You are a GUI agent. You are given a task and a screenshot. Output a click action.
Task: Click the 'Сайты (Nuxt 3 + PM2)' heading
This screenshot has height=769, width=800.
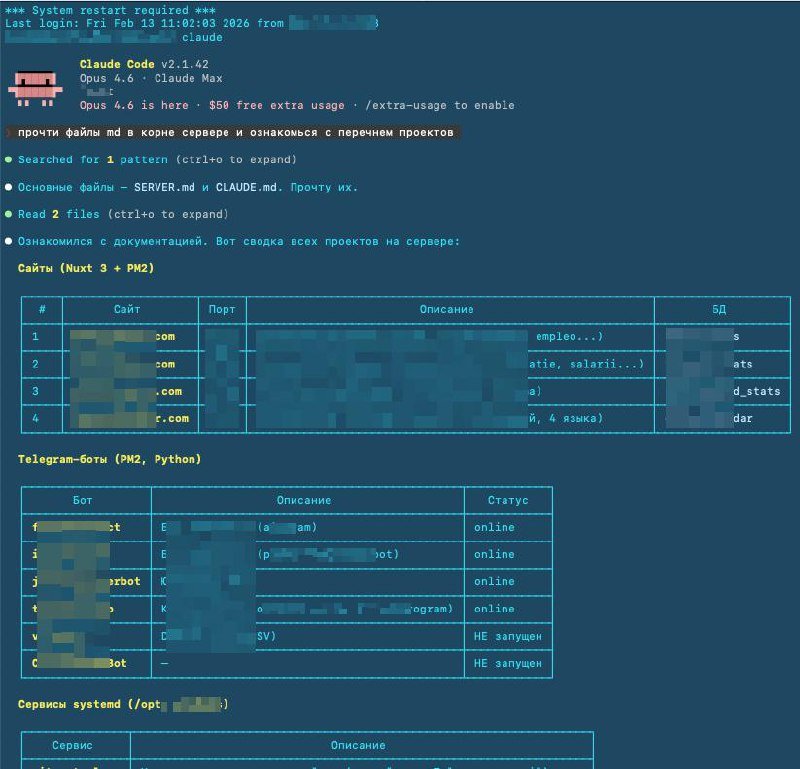click(x=86, y=268)
